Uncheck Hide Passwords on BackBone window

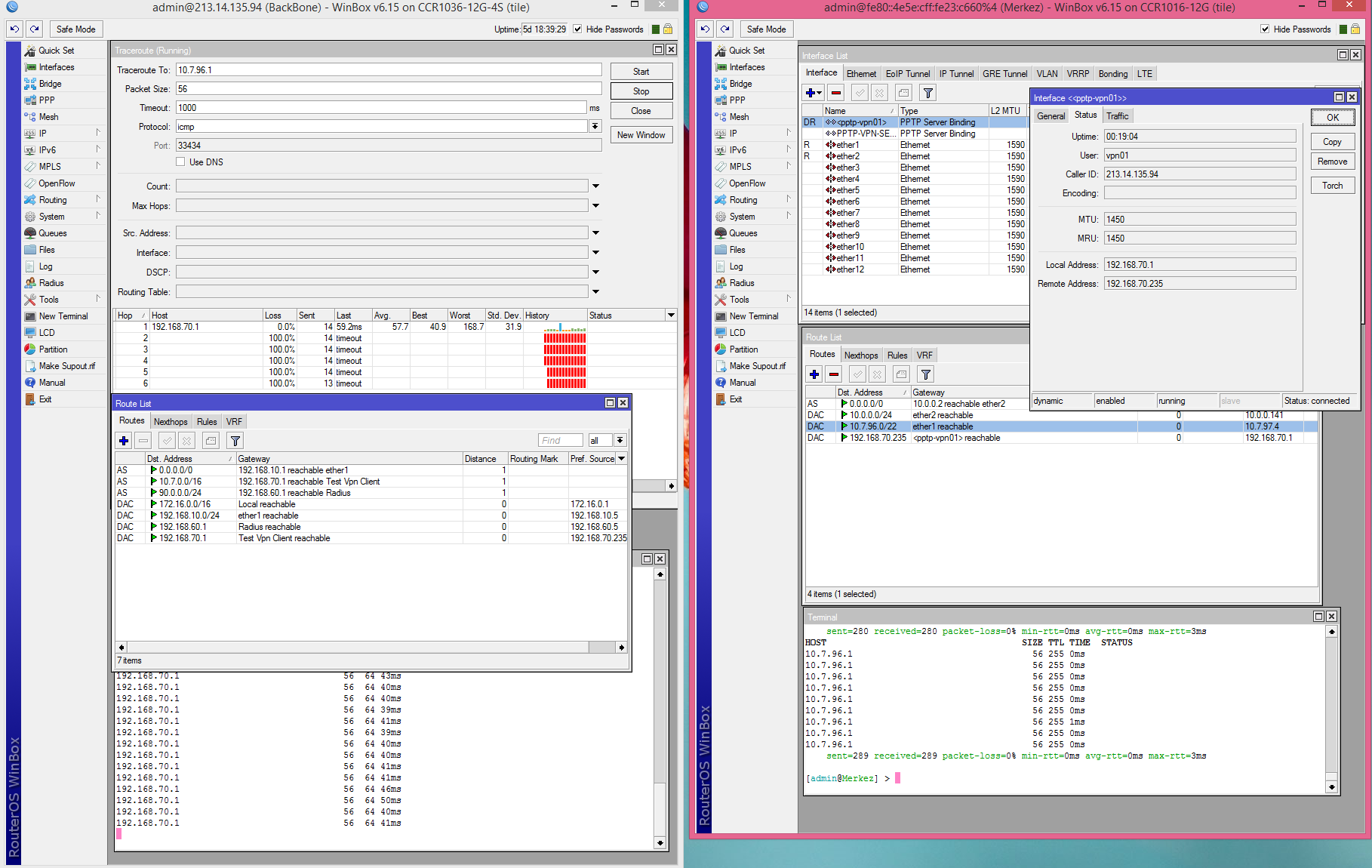(x=577, y=29)
